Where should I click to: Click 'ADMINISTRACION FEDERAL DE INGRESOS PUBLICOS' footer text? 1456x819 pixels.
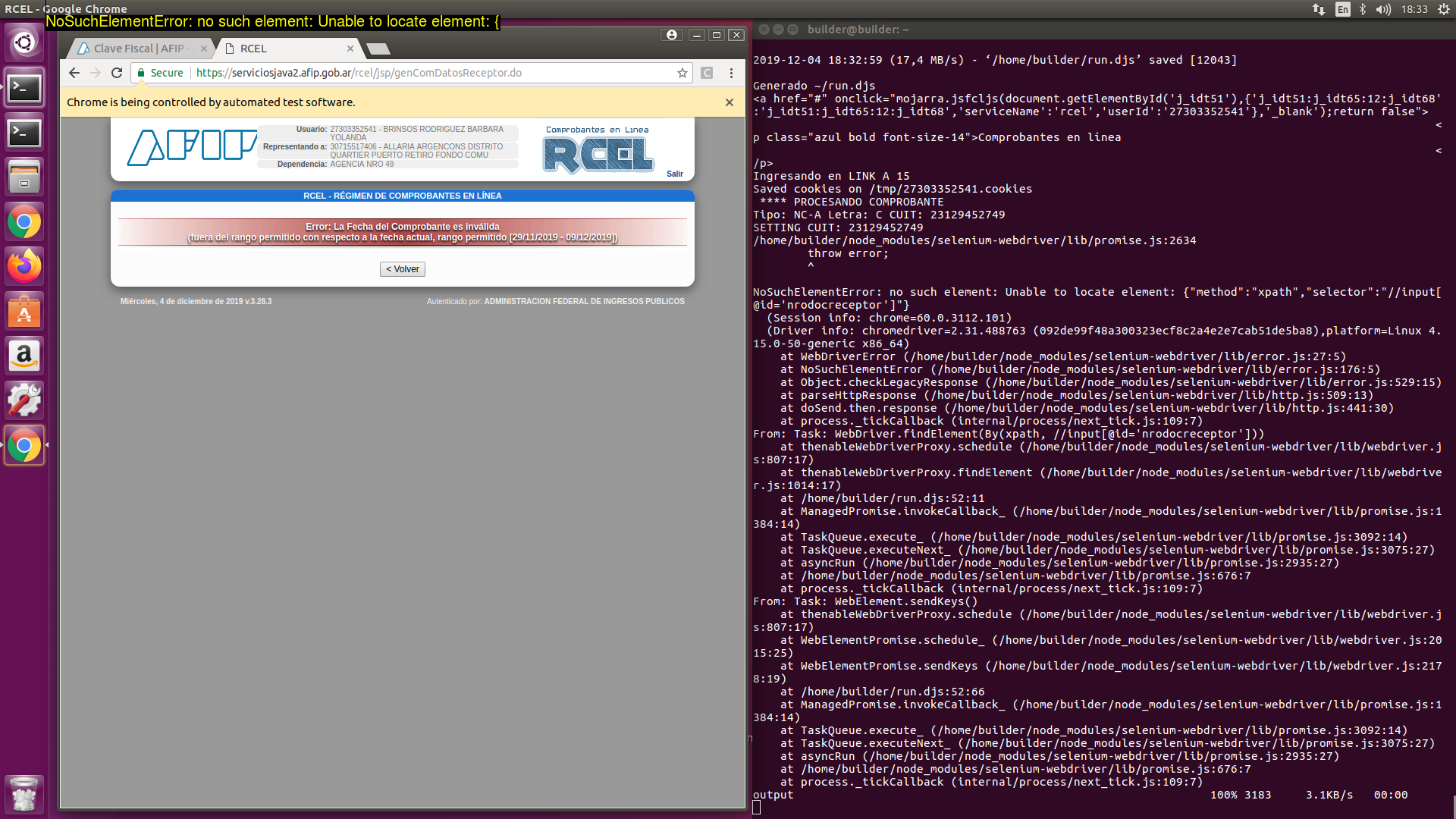pyautogui.click(x=584, y=302)
